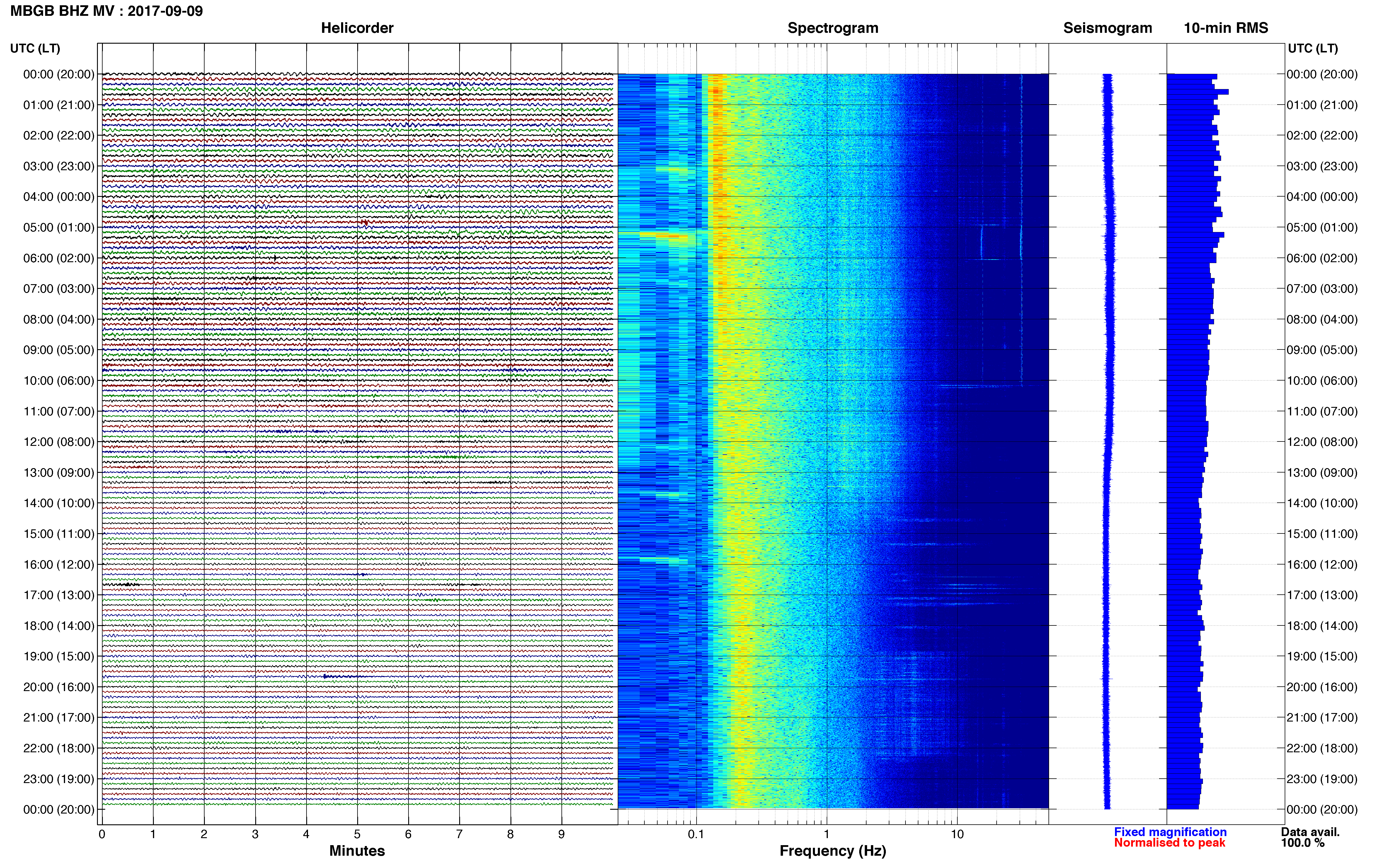Click the bright low-frequency burst near 05:15 in spectrogram
Viewport: 1389px width, 868px height.
click(663, 235)
